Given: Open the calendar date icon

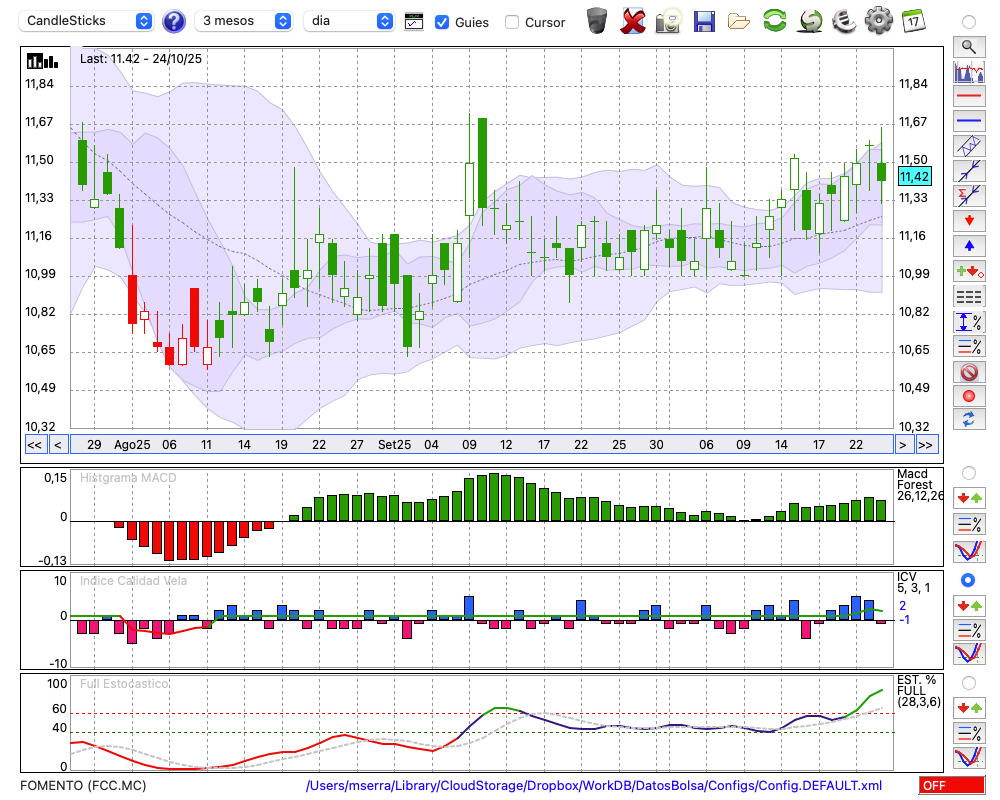Looking at the screenshot, I should pyautogui.click(x=913, y=20).
